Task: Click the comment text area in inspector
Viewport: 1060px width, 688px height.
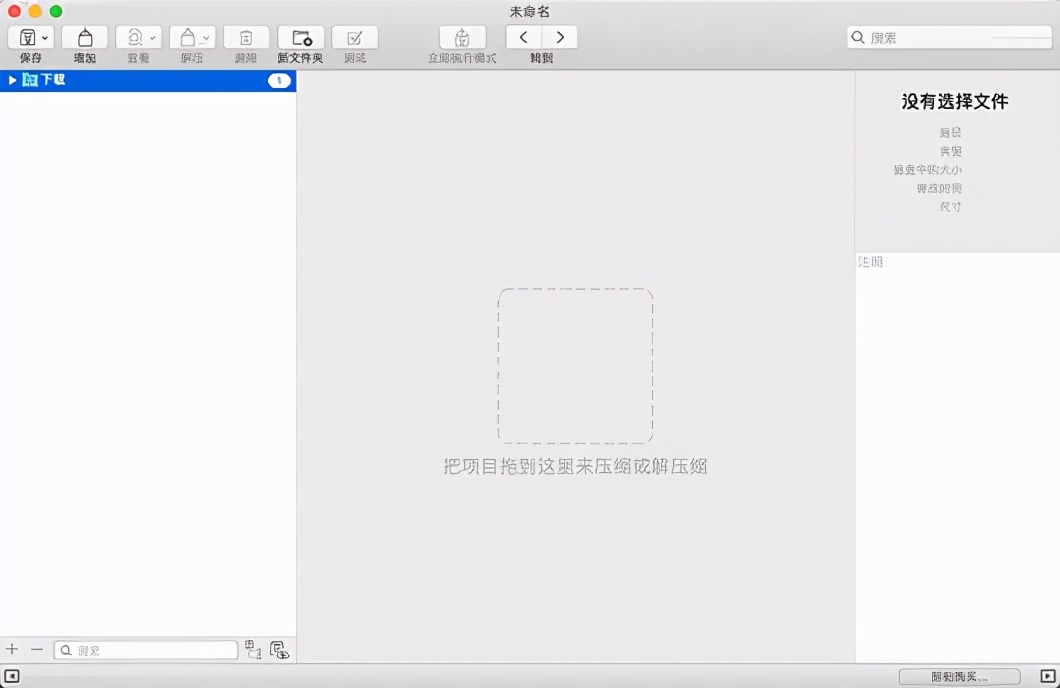Action: (x=957, y=458)
